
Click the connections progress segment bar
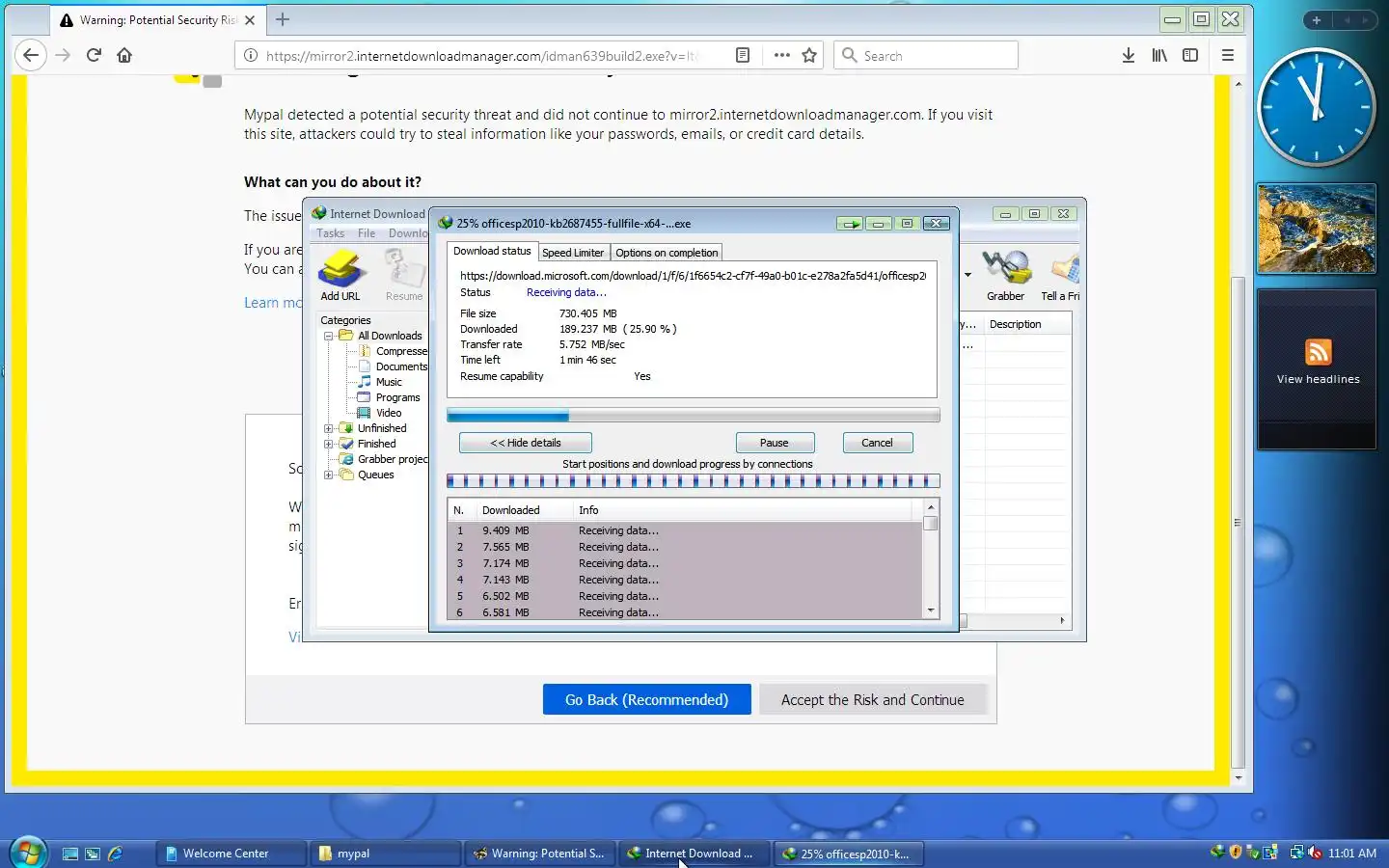(693, 480)
